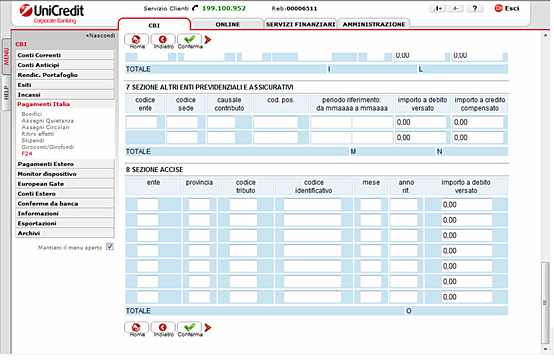This screenshot has height=360, width=554.
Task: Click the scrollbar up arrow
Action: pyautogui.click(x=545, y=35)
